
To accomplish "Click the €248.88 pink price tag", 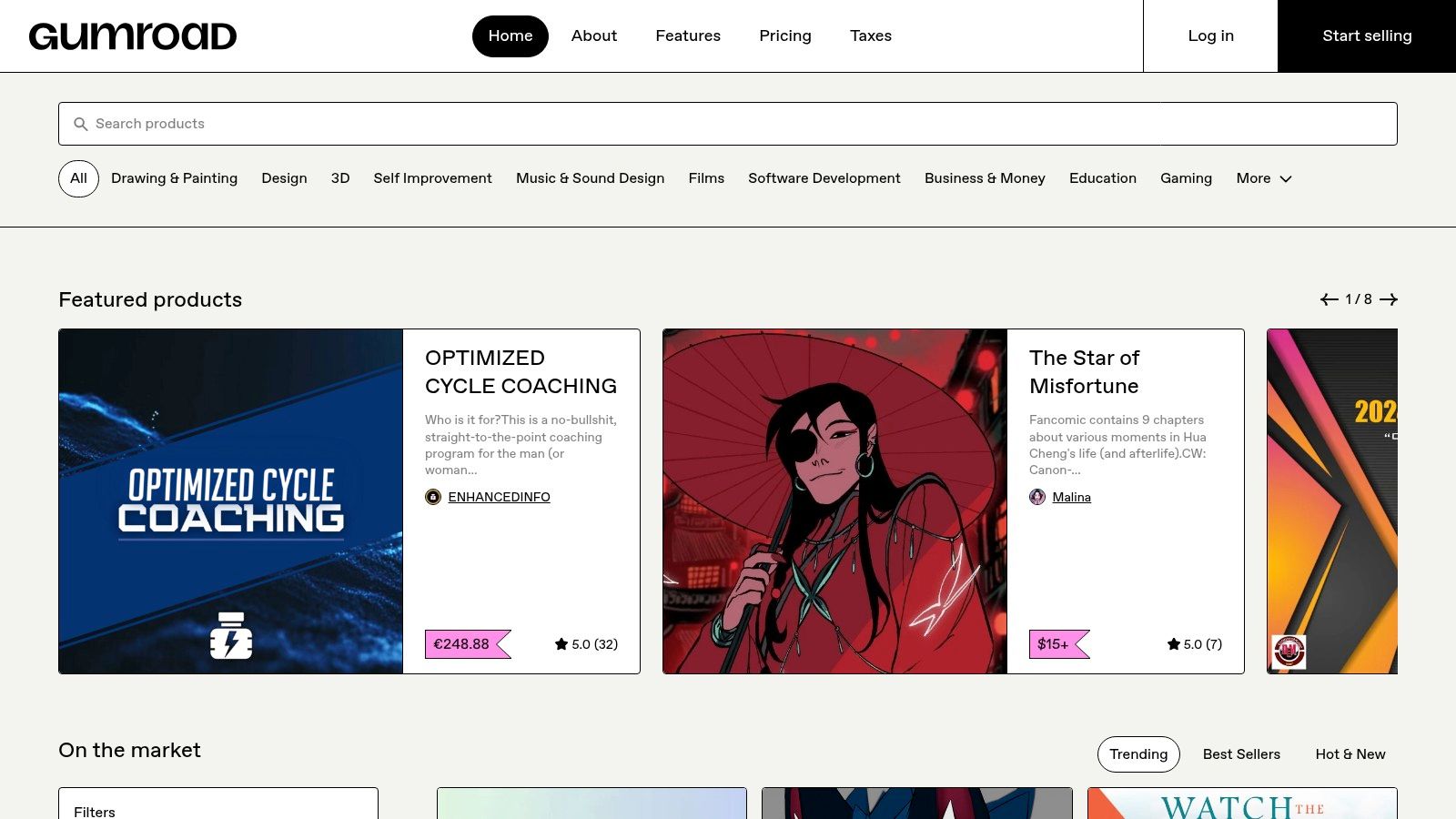I will coord(462,644).
